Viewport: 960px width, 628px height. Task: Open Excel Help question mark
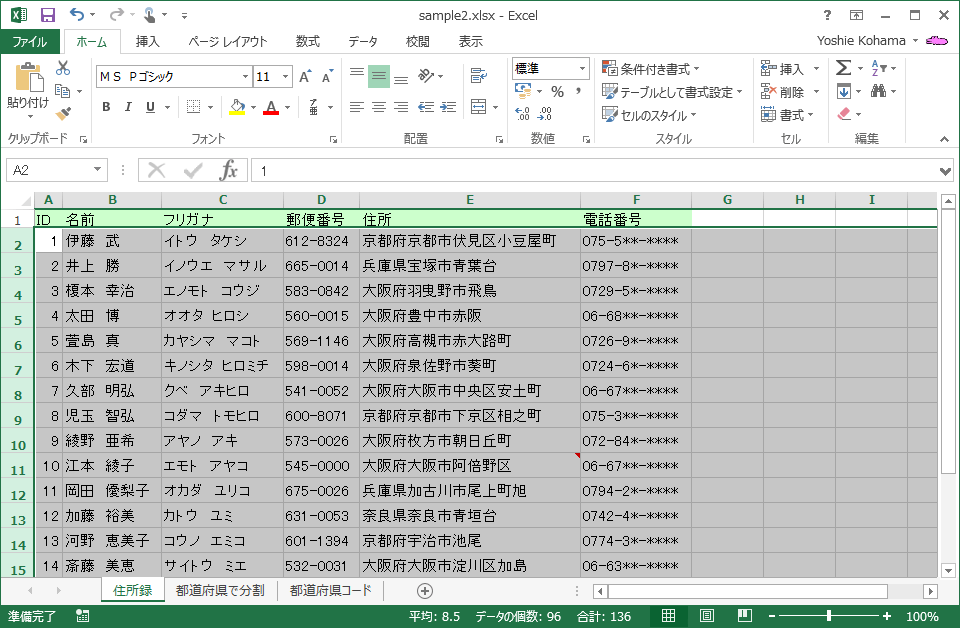(827, 15)
